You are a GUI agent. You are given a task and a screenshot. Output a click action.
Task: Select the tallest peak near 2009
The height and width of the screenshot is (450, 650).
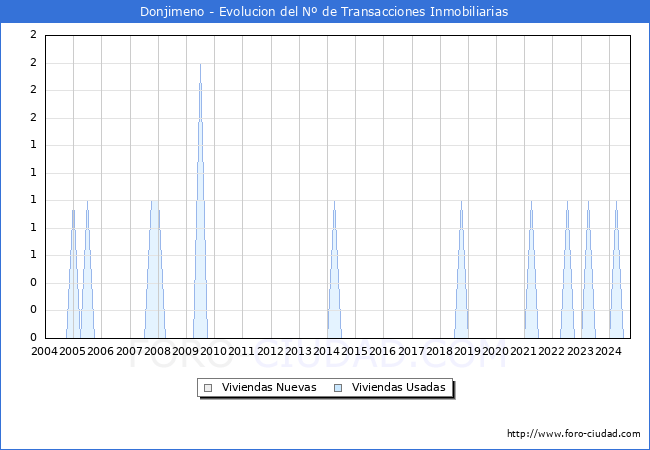tap(200, 66)
